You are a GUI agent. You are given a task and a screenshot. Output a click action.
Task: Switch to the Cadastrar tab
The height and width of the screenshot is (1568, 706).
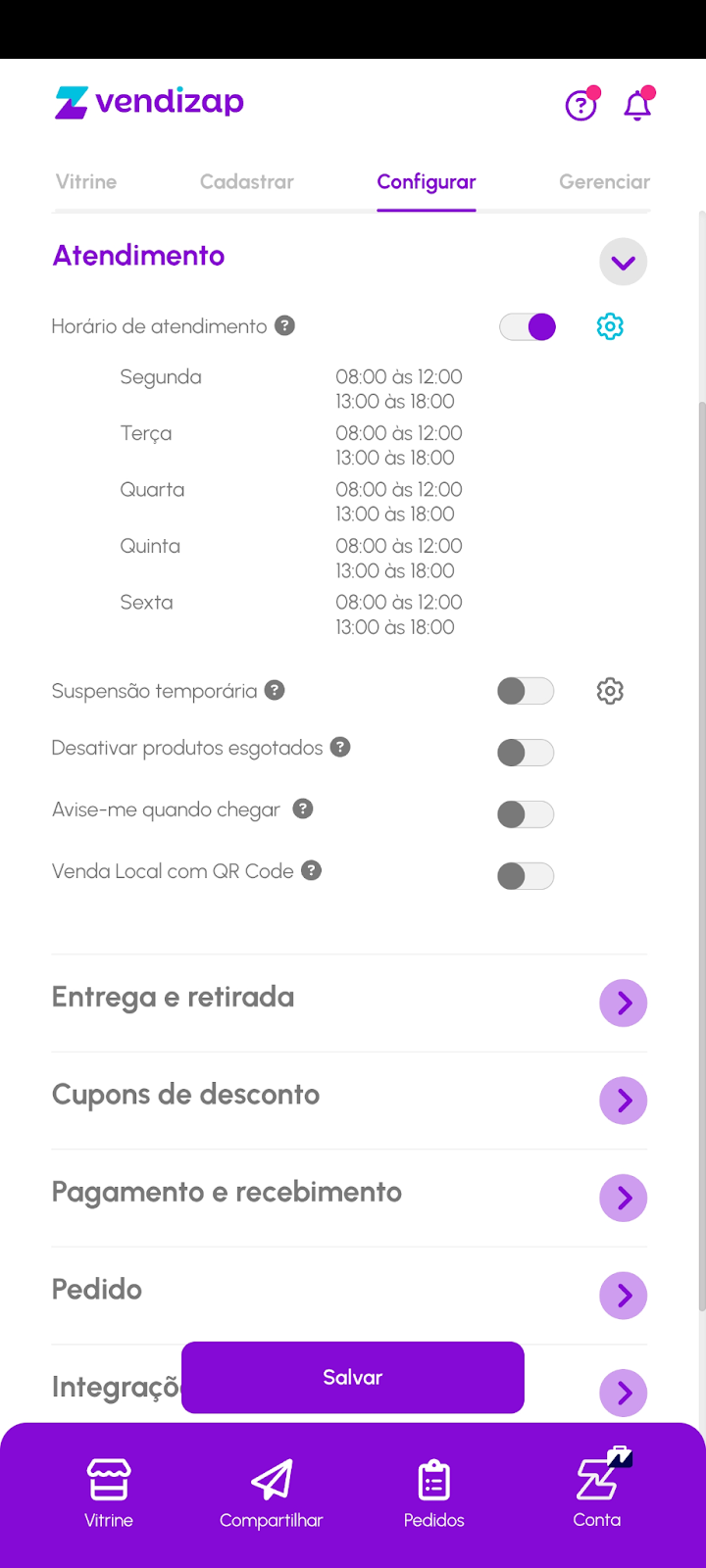247,182
